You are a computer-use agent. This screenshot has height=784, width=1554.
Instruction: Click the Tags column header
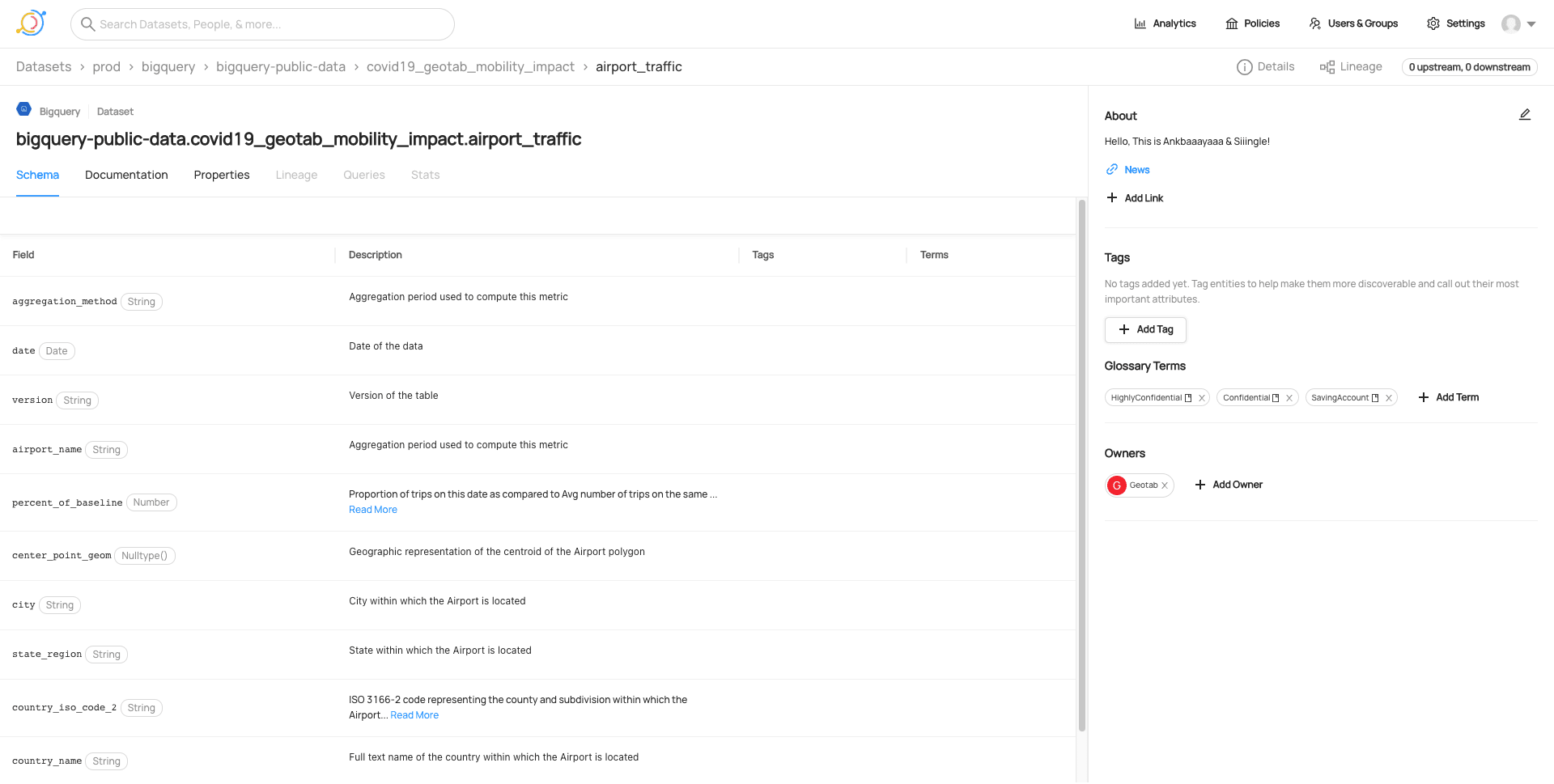[x=762, y=255]
